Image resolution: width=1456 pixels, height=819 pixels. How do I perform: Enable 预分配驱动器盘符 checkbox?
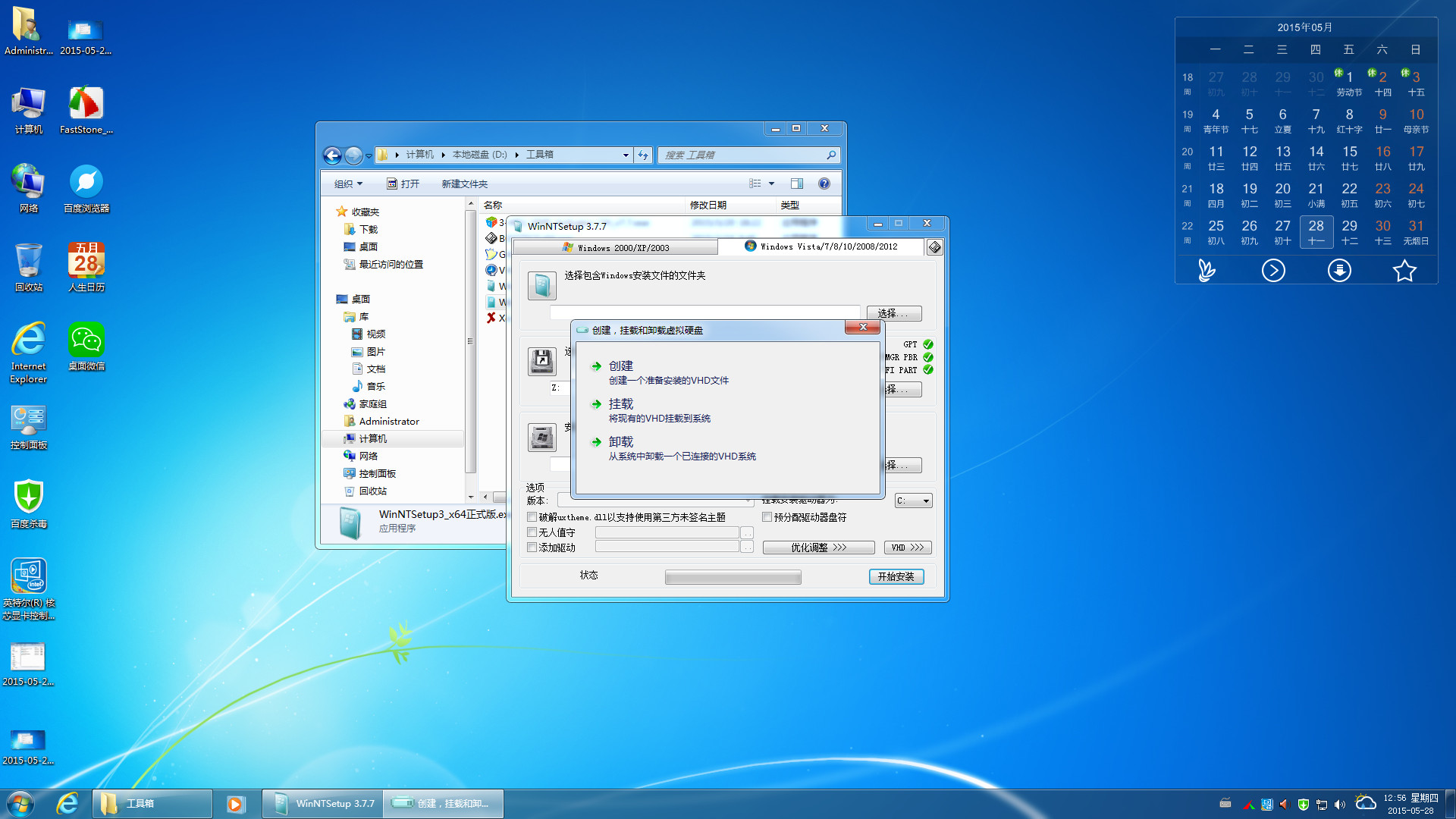coord(767,517)
